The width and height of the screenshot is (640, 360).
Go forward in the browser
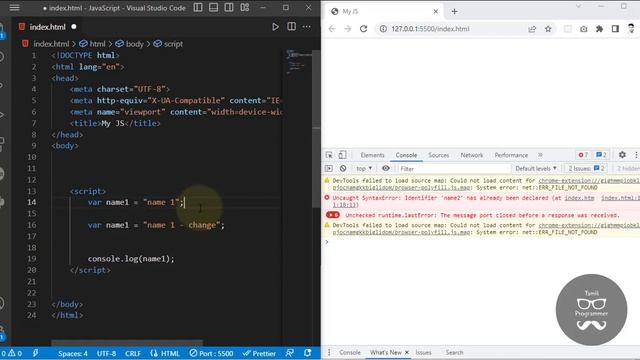(x=347, y=29)
